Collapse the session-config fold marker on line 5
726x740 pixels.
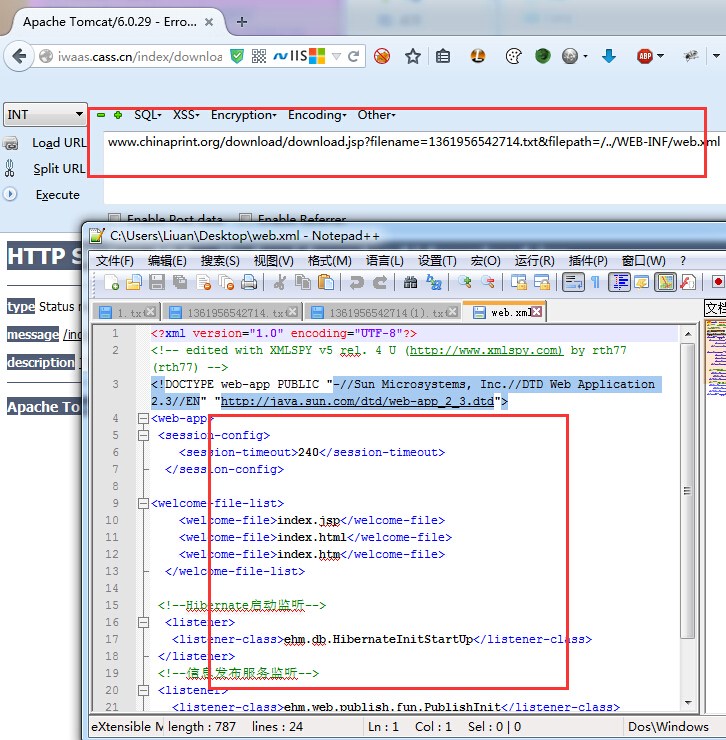144,435
